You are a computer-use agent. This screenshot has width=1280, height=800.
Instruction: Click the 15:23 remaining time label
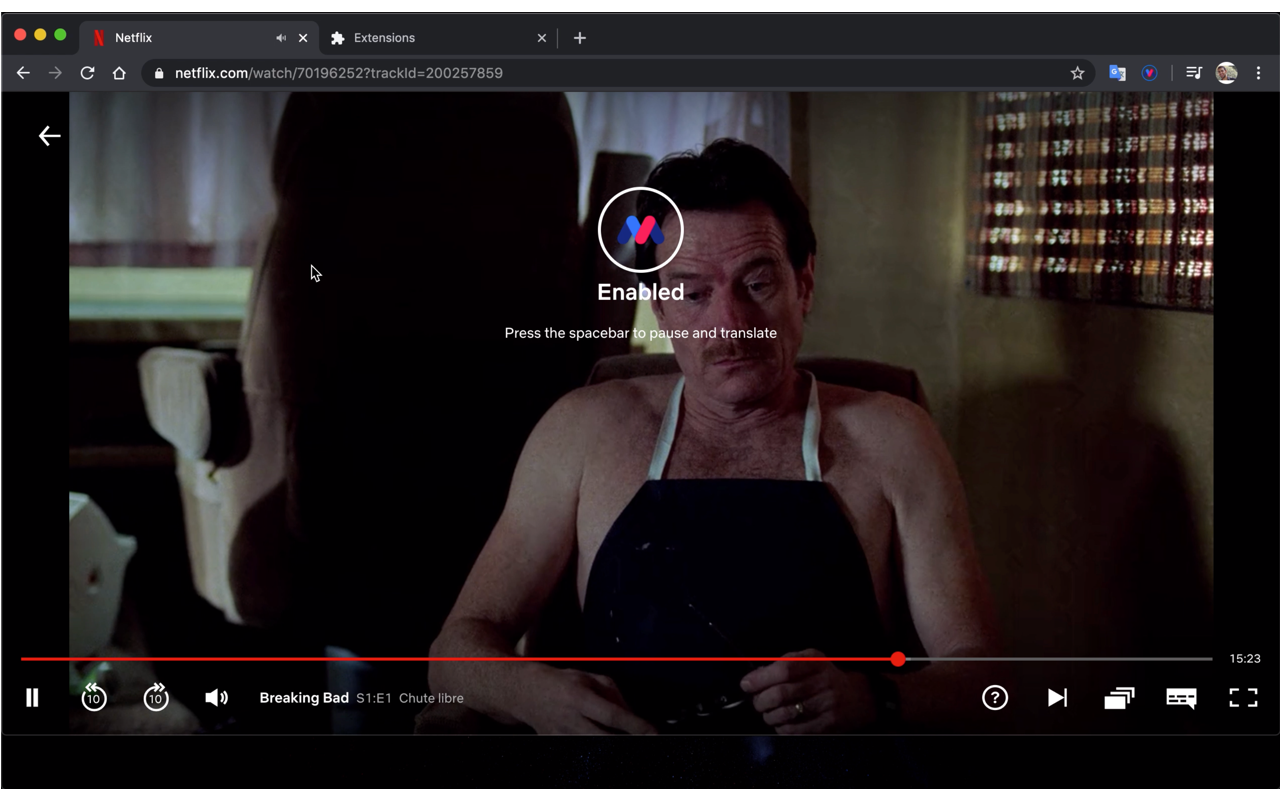1245,659
